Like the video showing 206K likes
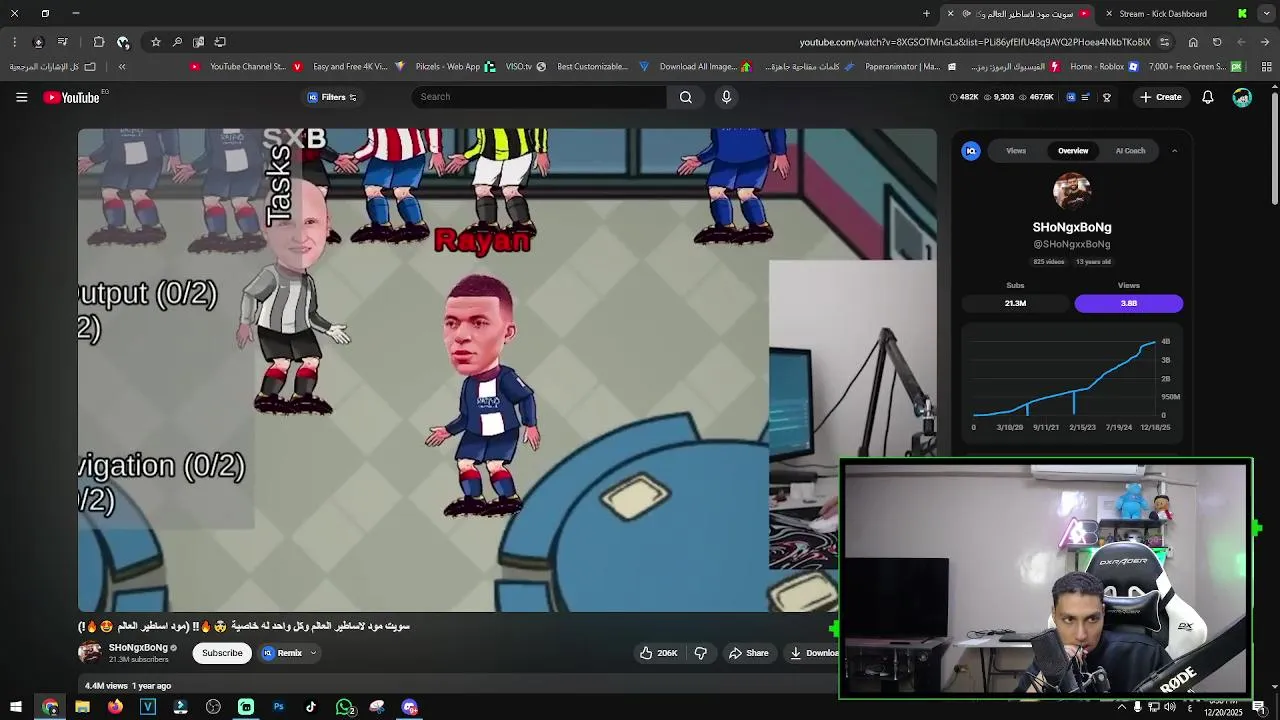The image size is (1280, 720). tap(659, 653)
